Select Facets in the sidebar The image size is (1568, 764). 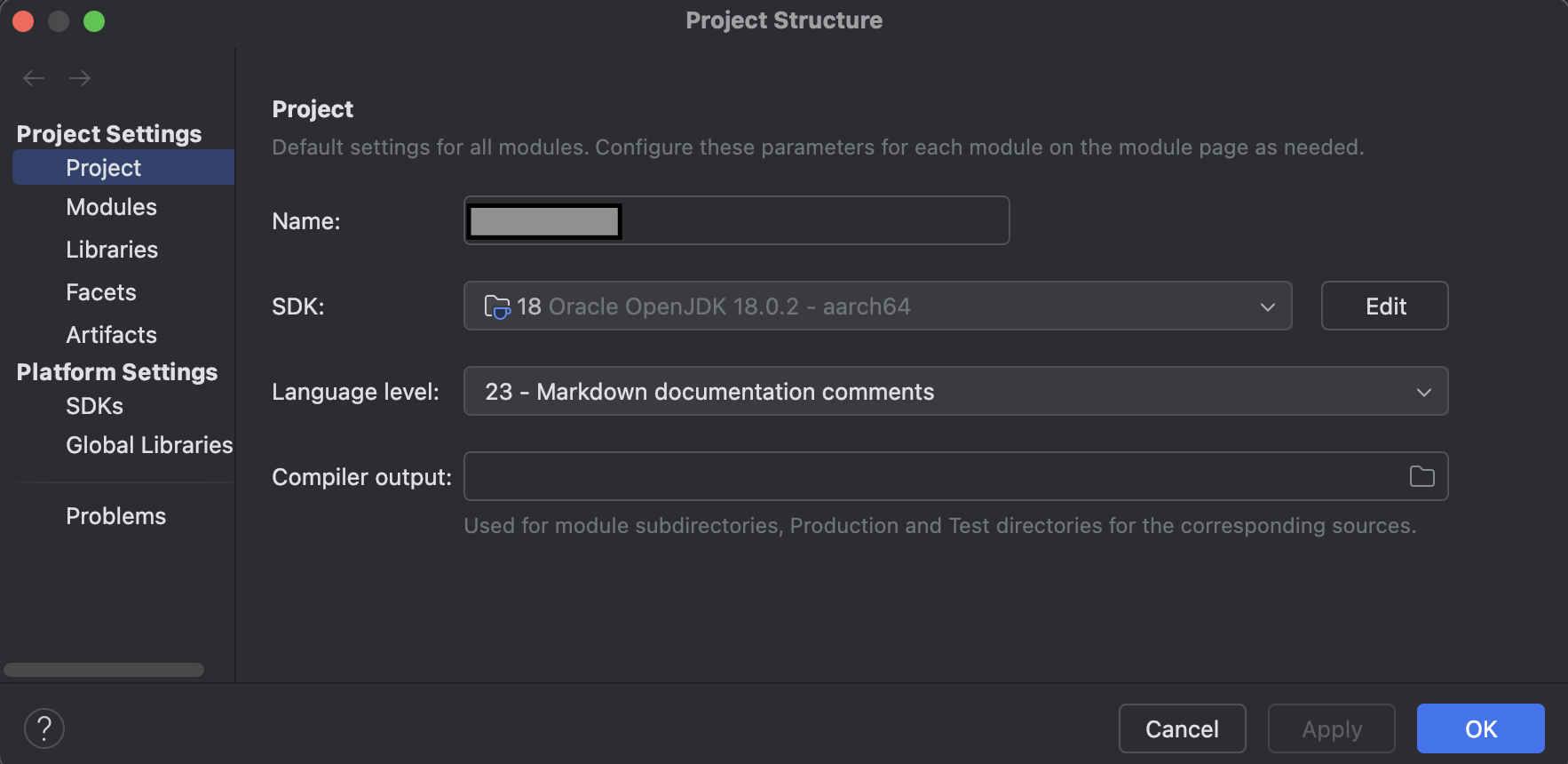pos(100,291)
